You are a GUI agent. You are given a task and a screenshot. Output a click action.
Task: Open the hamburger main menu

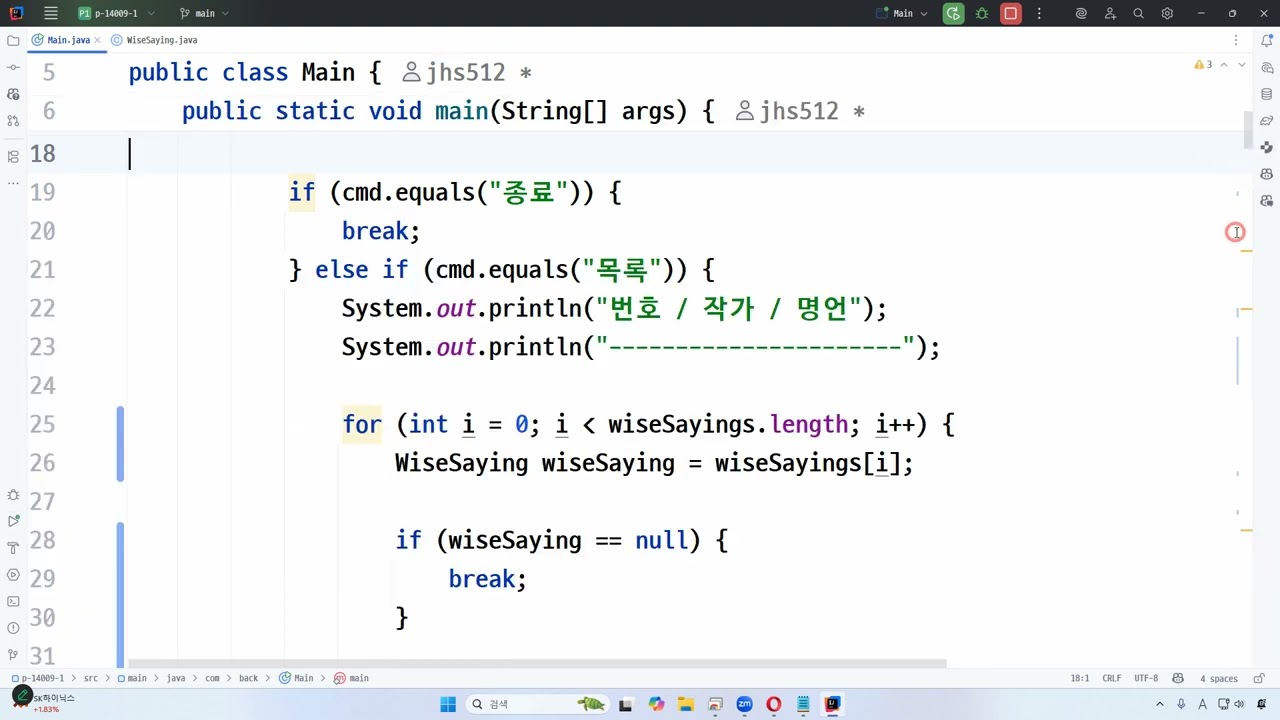click(x=51, y=14)
